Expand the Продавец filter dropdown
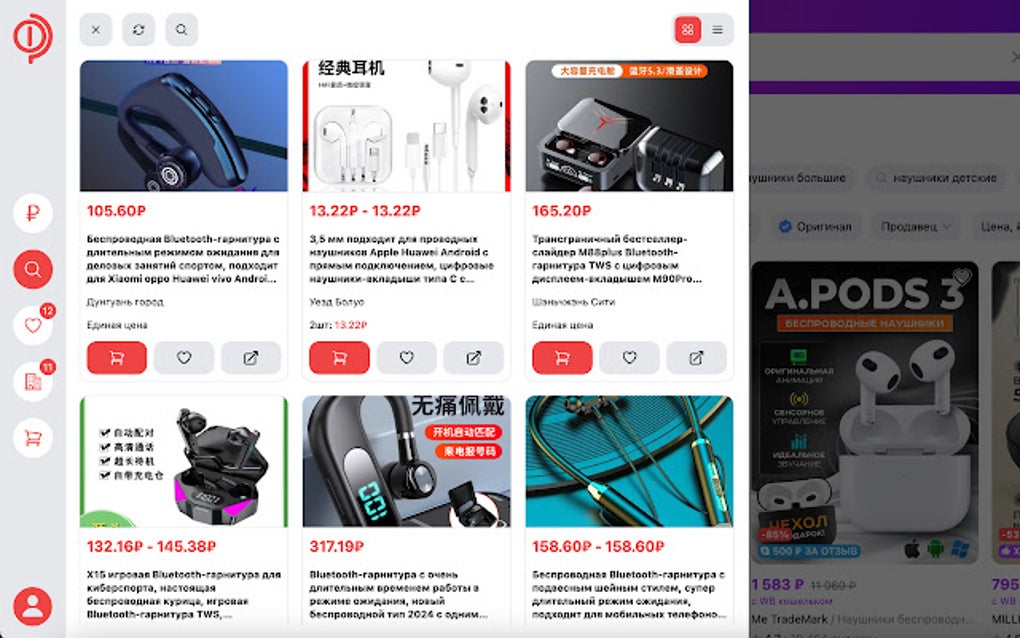Screen dimensions: 1020x638 tap(916, 226)
